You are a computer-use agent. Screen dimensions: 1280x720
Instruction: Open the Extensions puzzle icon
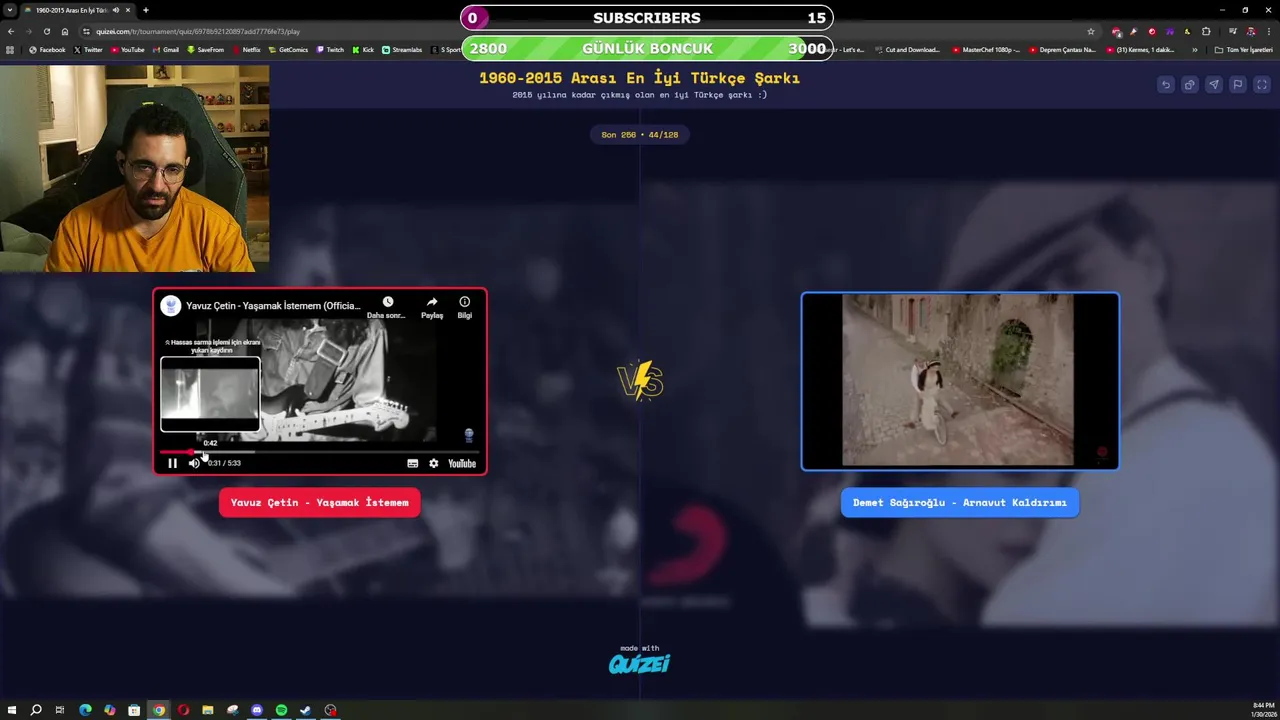pos(1206,31)
